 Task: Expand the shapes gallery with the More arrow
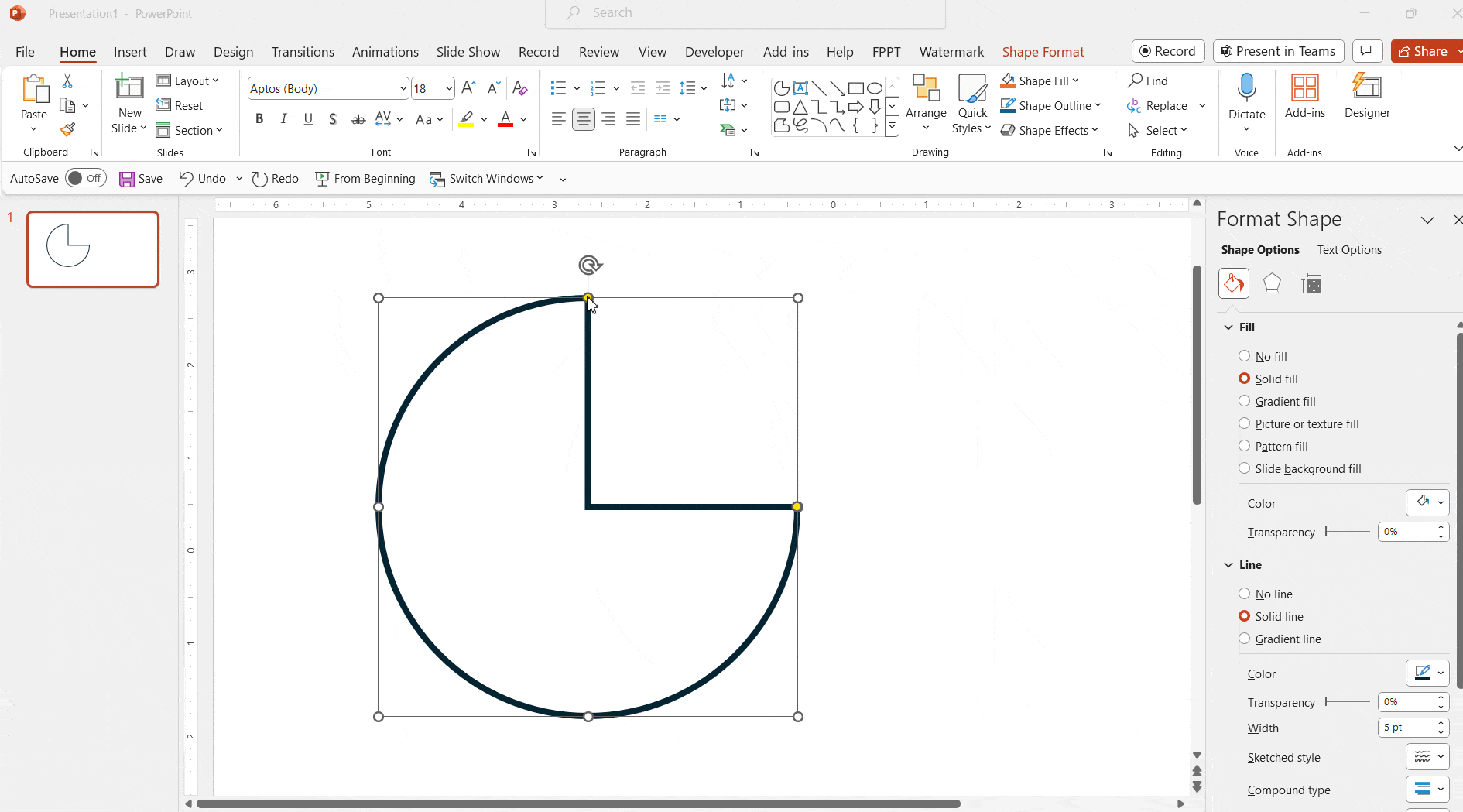tap(893, 126)
